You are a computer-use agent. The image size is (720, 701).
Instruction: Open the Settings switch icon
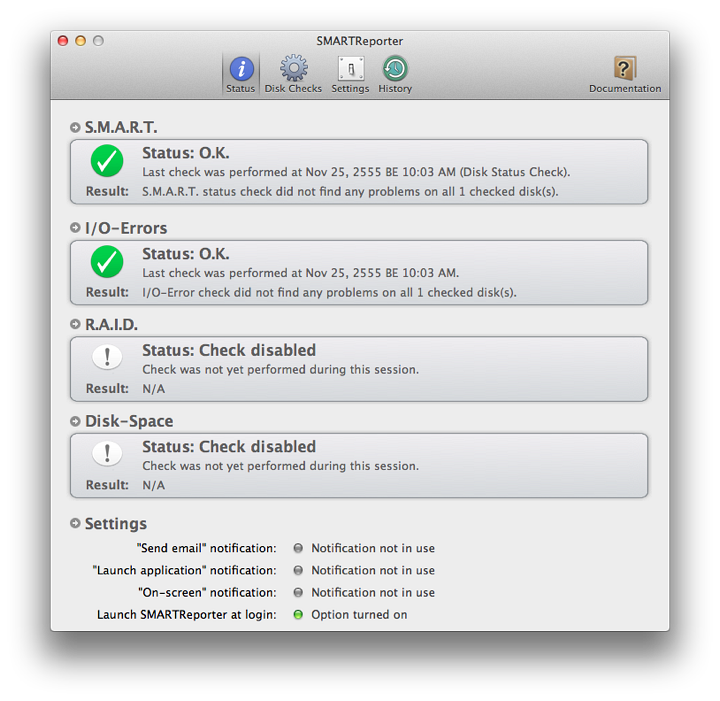[x=351, y=69]
